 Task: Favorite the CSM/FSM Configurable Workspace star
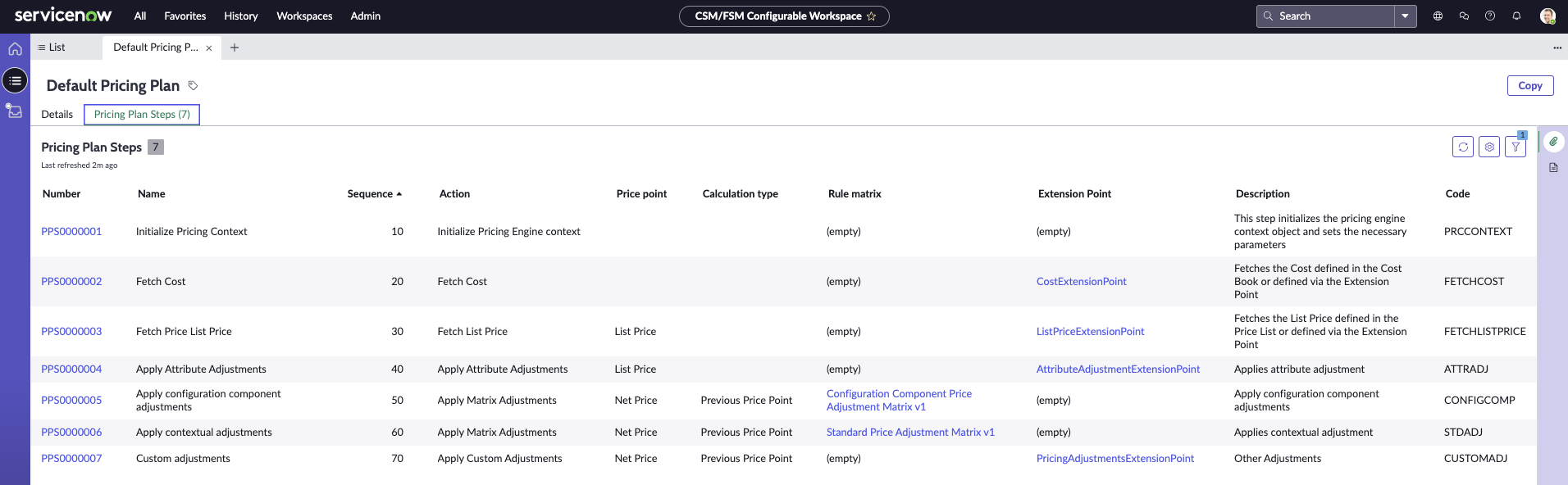click(x=871, y=16)
